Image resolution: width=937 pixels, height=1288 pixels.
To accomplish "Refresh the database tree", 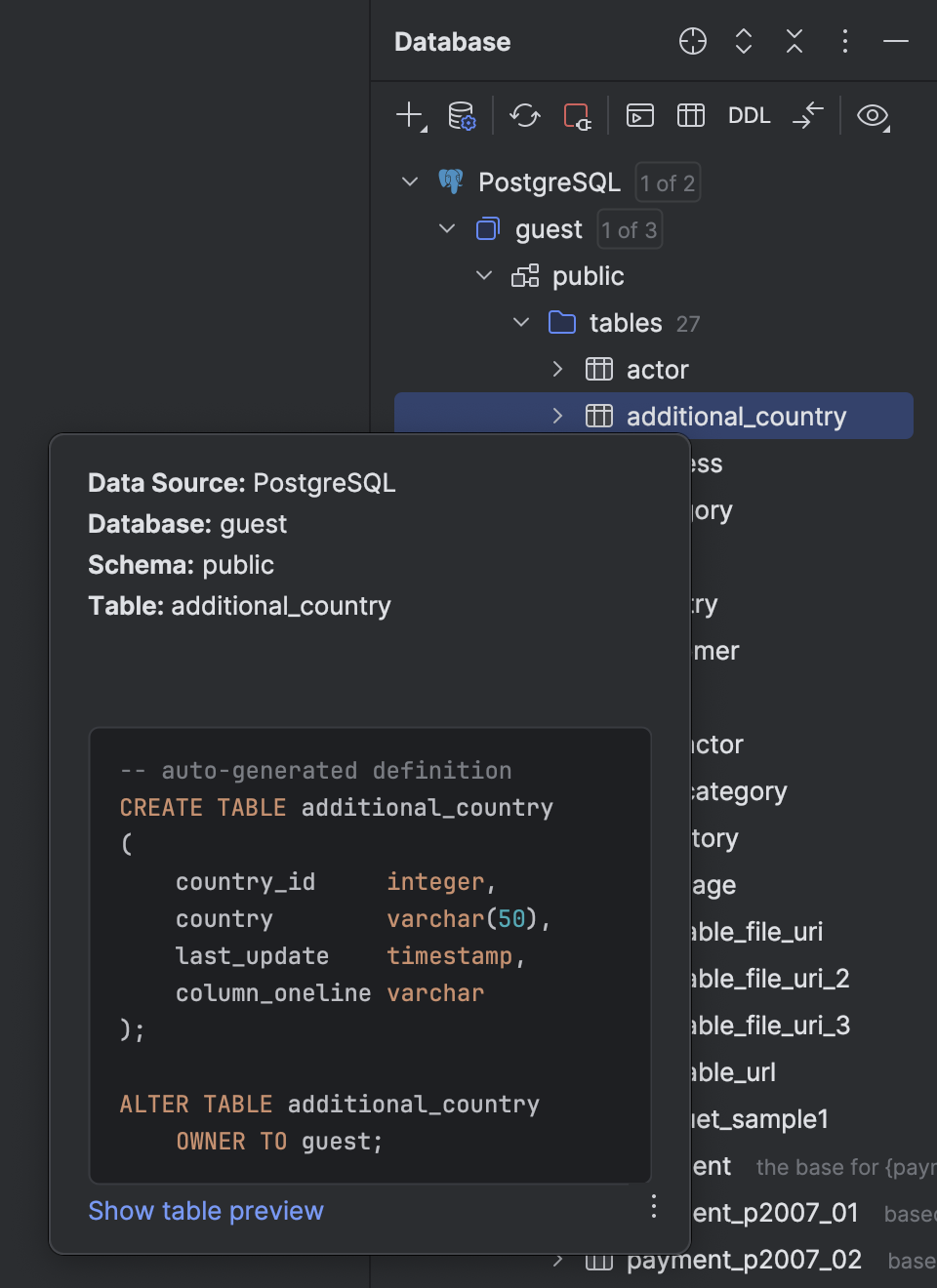I will [525, 115].
